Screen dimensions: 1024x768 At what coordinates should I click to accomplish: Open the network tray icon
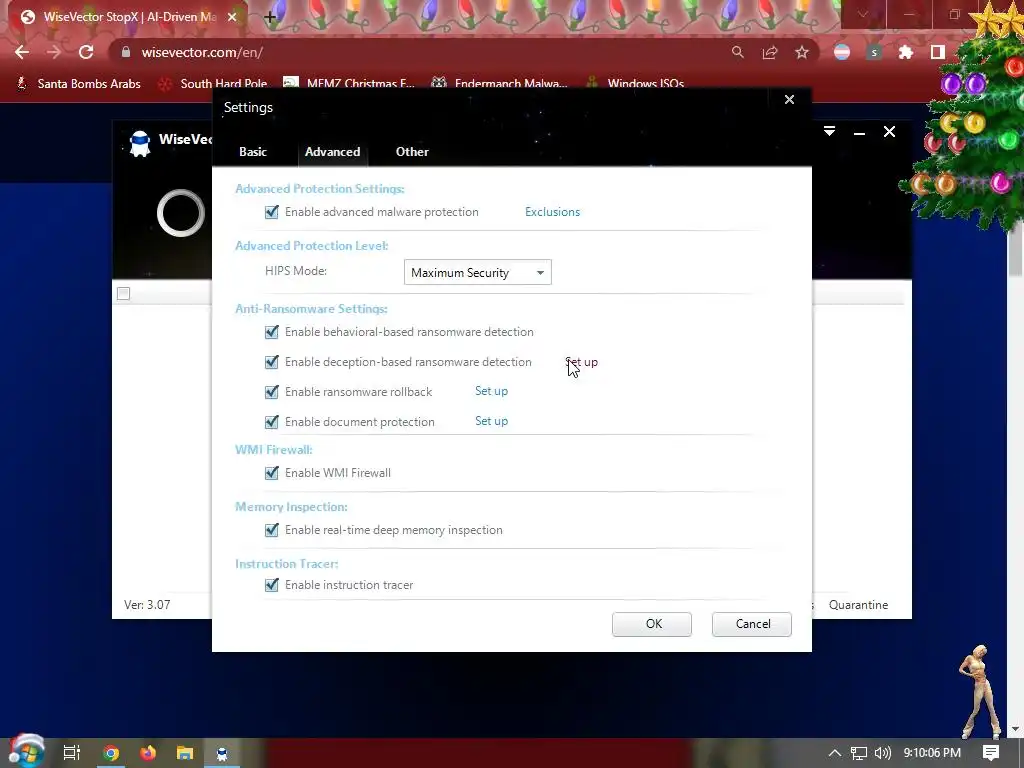[x=859, y=753]
